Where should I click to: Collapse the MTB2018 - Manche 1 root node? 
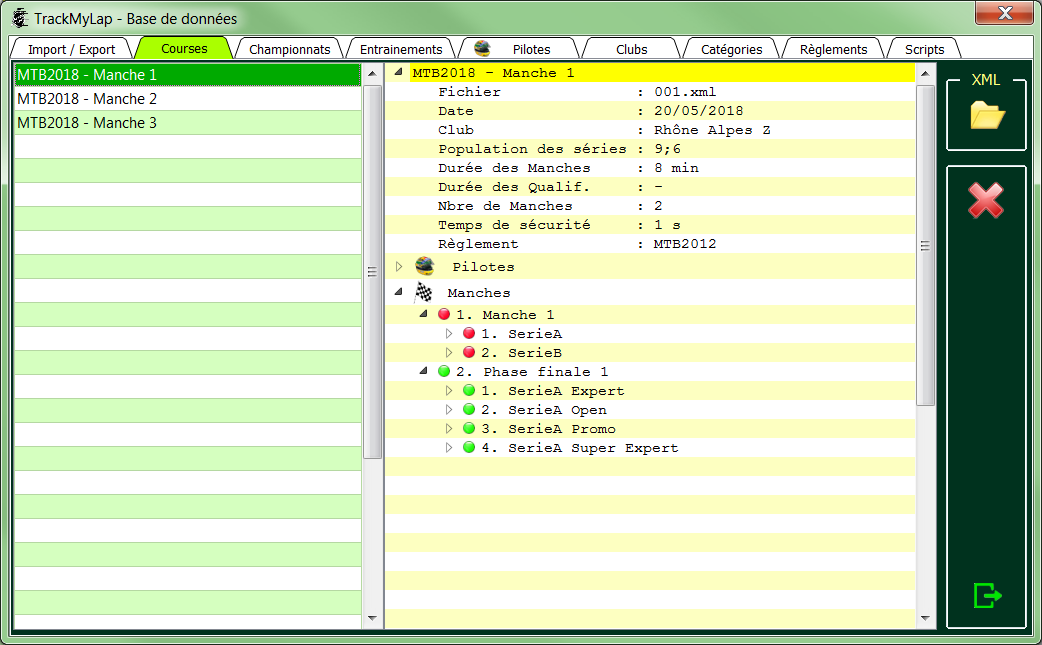coord(398,72)
